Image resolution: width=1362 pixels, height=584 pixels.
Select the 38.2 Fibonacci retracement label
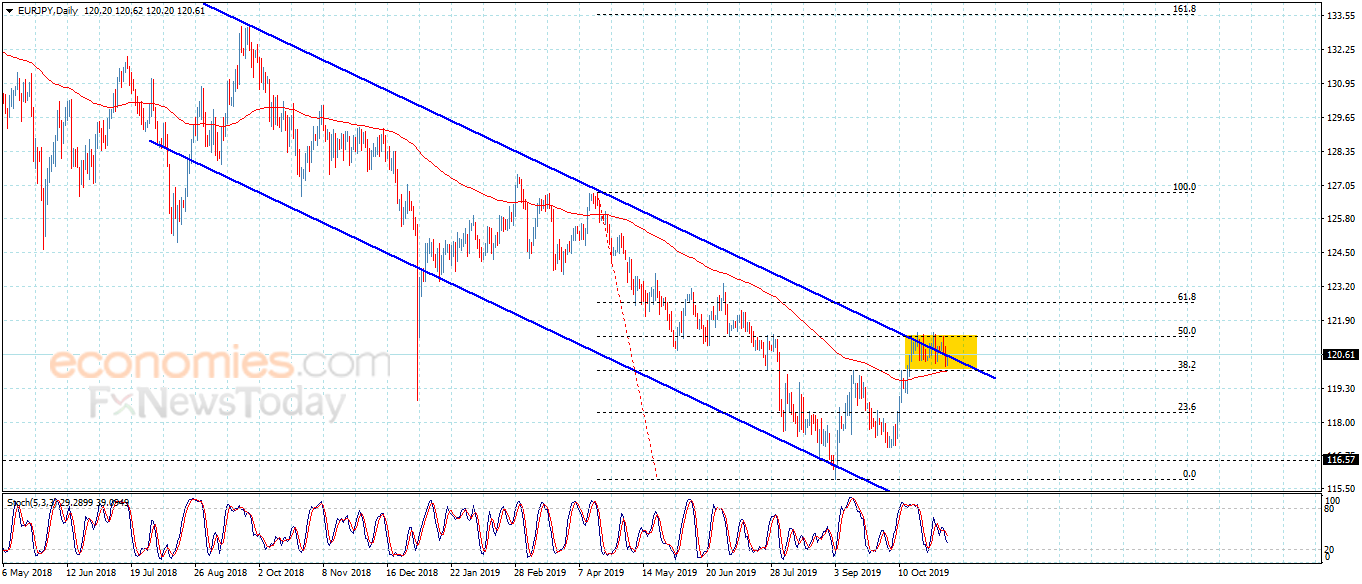point(1187,365)
